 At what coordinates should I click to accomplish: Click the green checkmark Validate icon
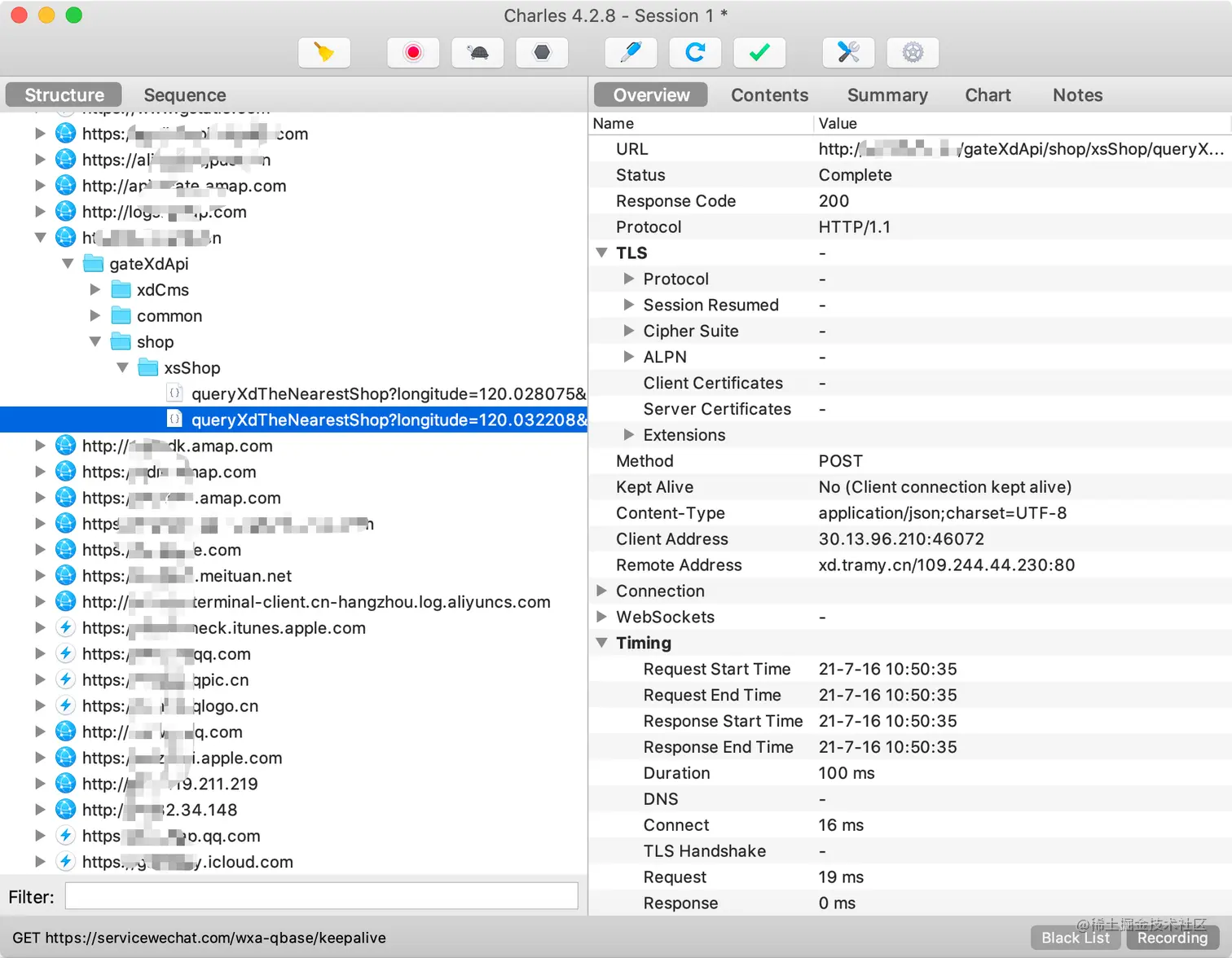759,53
